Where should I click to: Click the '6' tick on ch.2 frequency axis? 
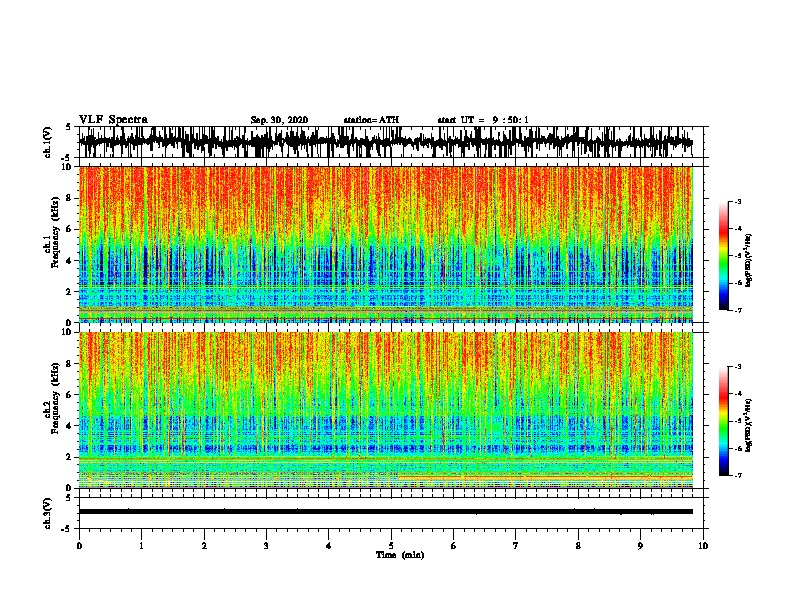coord(71,394)
